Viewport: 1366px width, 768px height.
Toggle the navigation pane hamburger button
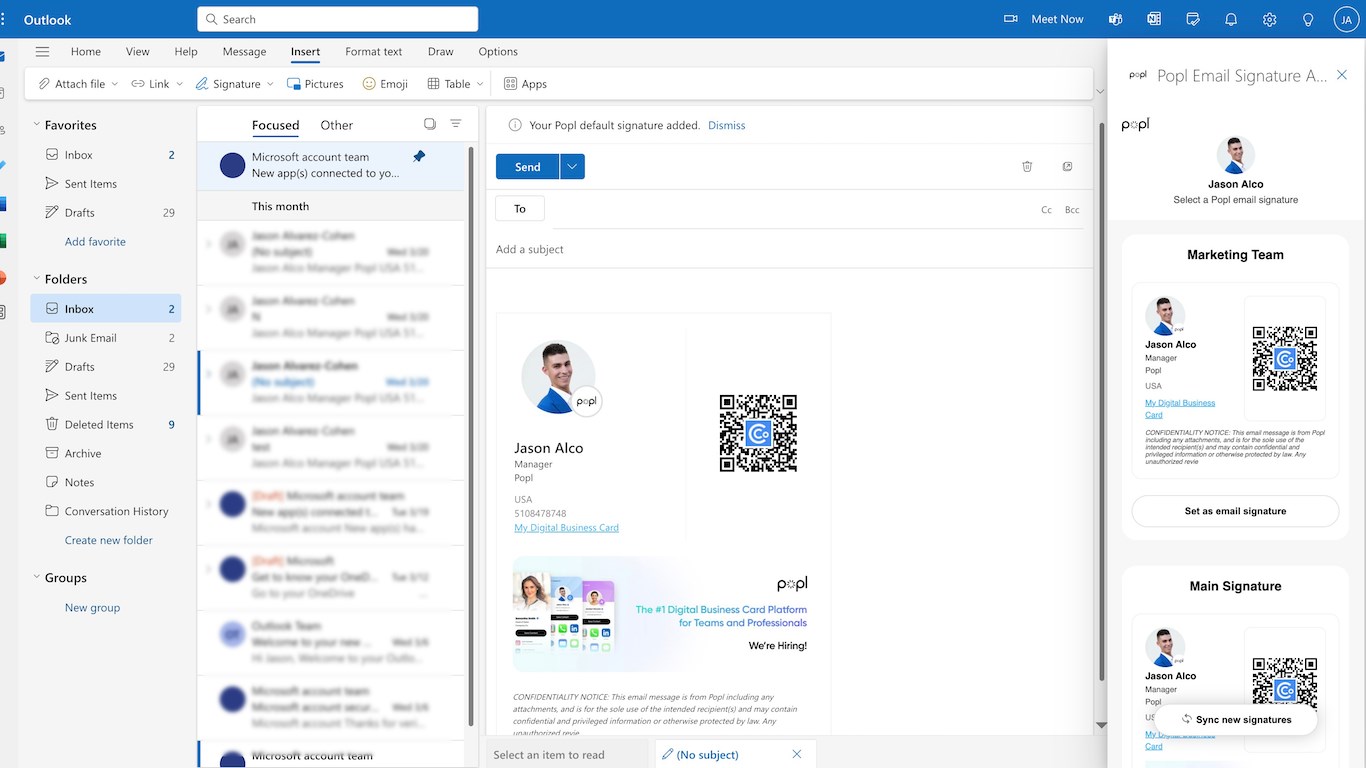(x=42, y=52)
